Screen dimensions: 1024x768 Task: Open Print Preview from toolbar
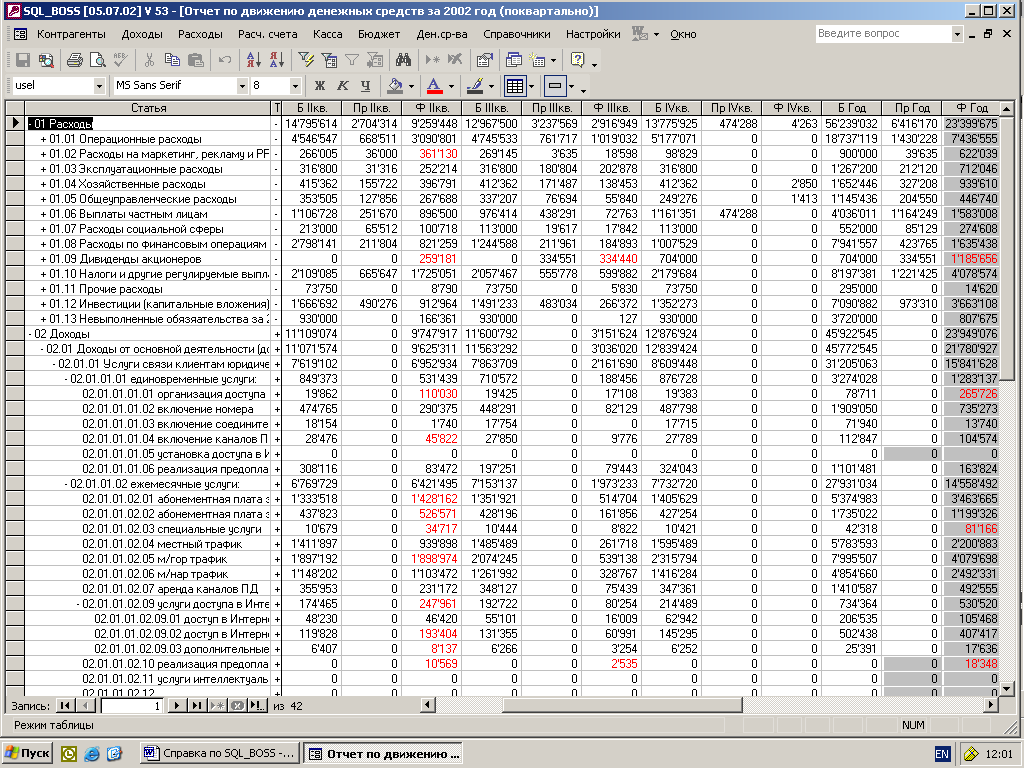pos(96,60)
